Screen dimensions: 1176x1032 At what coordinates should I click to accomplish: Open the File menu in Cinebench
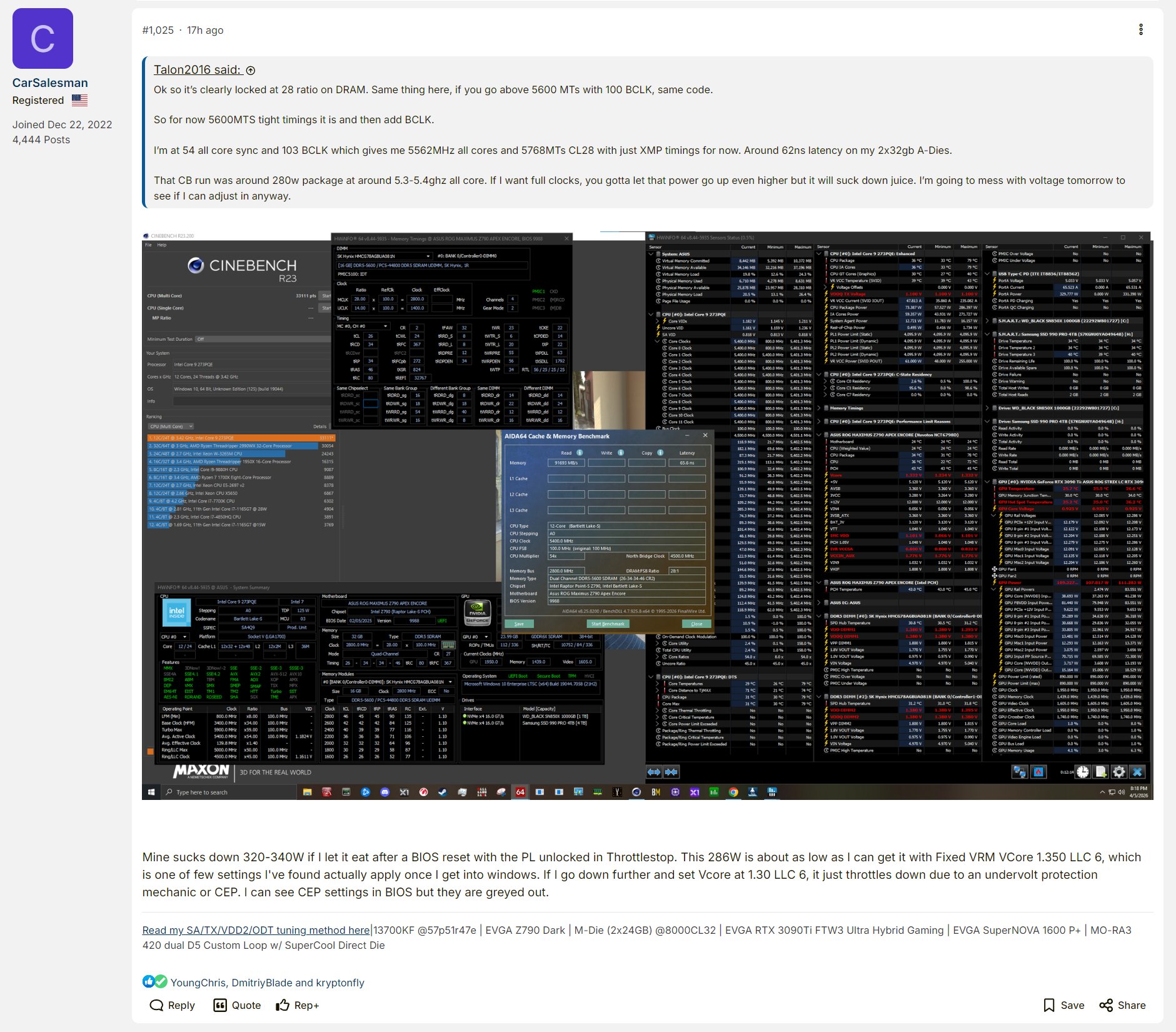click(x=148, y=245)
